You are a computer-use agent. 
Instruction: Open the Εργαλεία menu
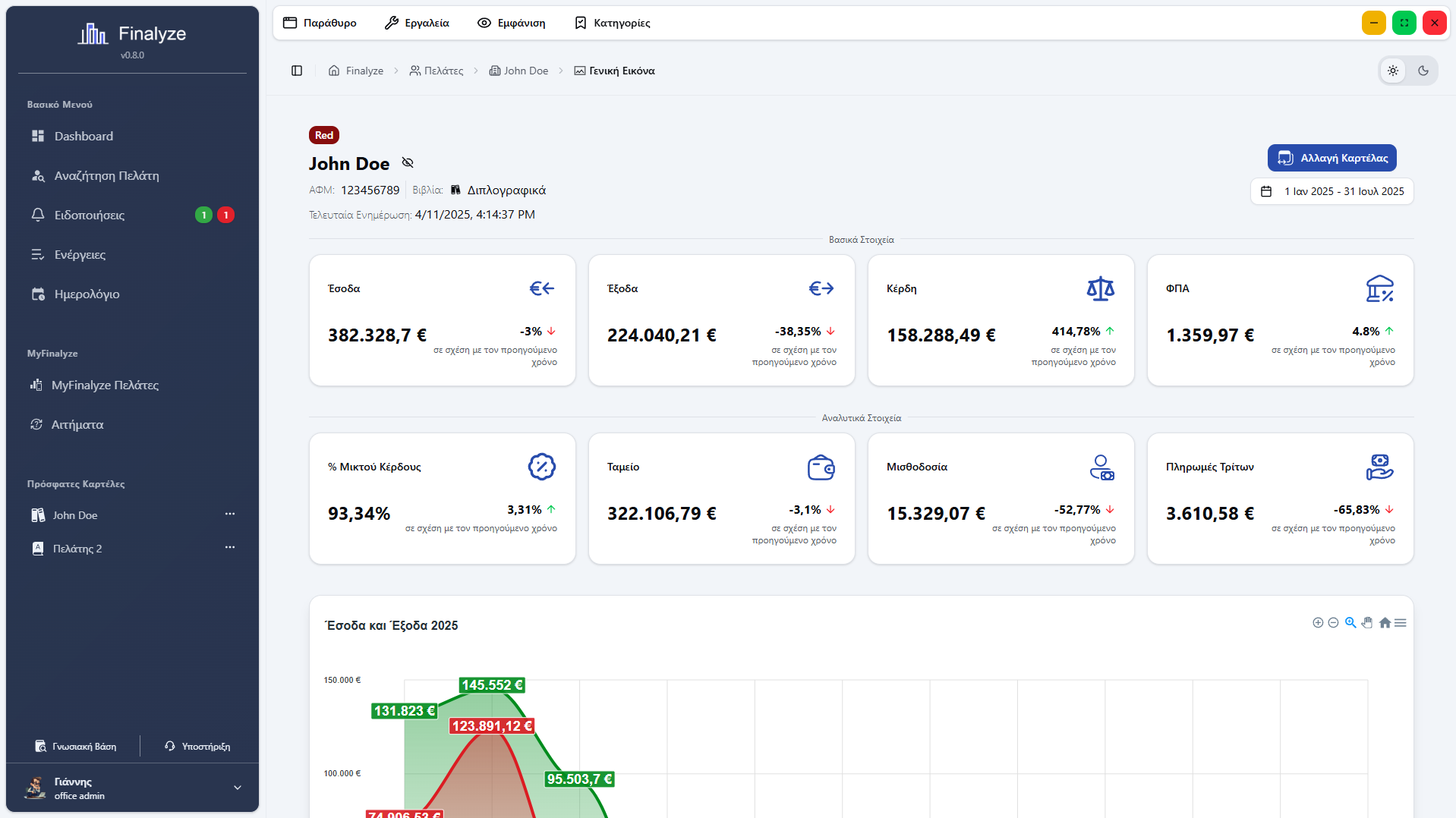click(417, 23)
